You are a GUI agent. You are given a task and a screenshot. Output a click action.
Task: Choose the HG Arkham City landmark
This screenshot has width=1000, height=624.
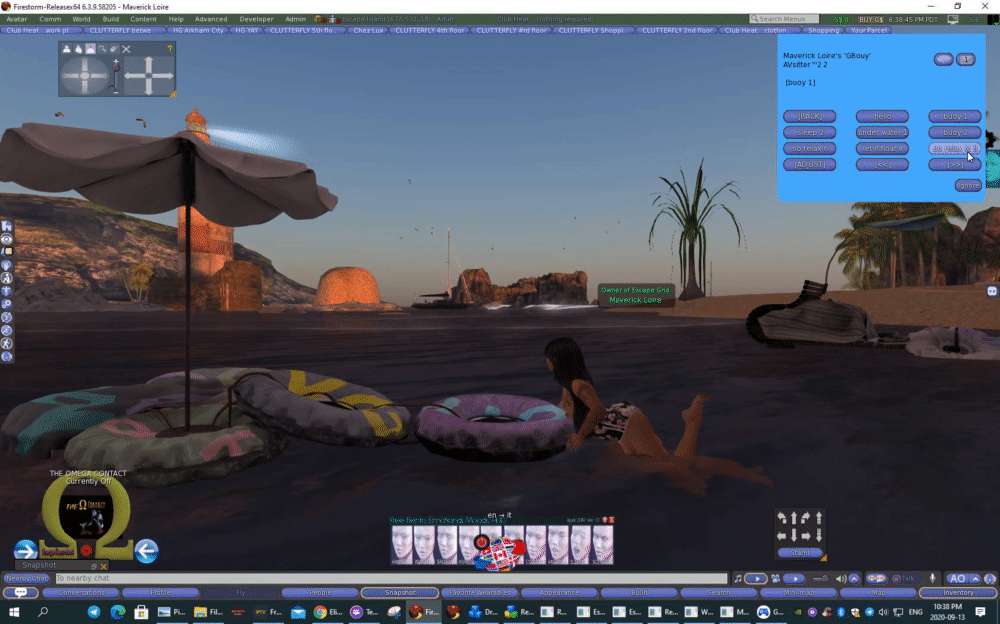(198, 30)
